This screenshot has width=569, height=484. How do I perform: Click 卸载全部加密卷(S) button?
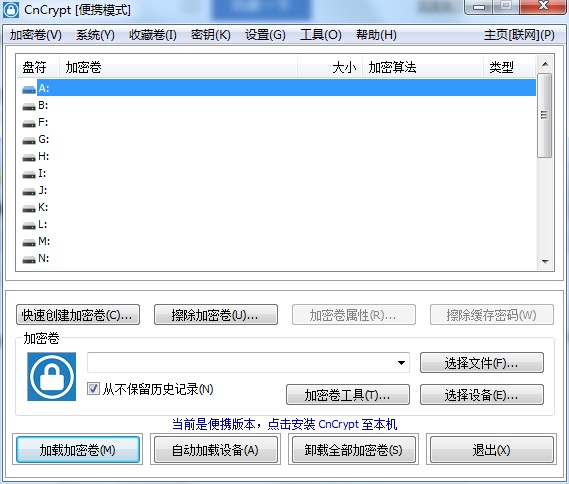[354, 450]
